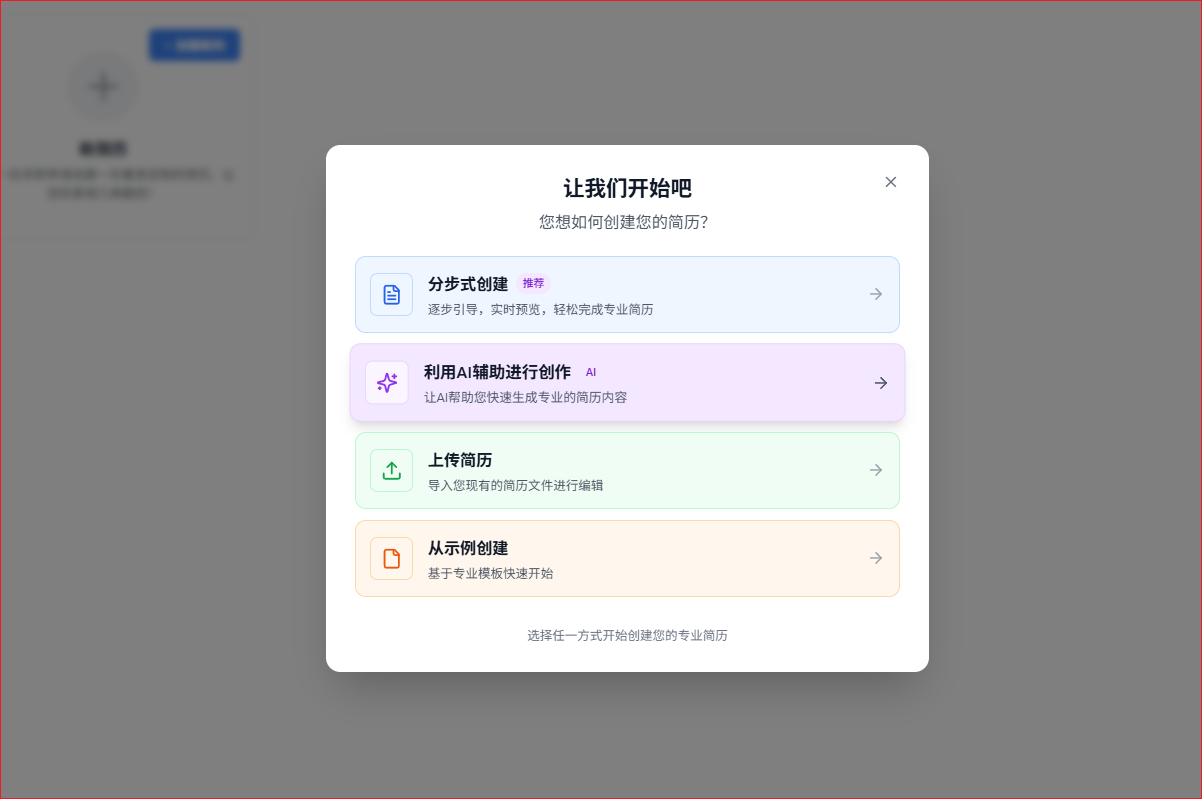Click the footer text 选择任一方式开始创建您的专业简历
The image size is (1202, 799).
pos(627,635)
